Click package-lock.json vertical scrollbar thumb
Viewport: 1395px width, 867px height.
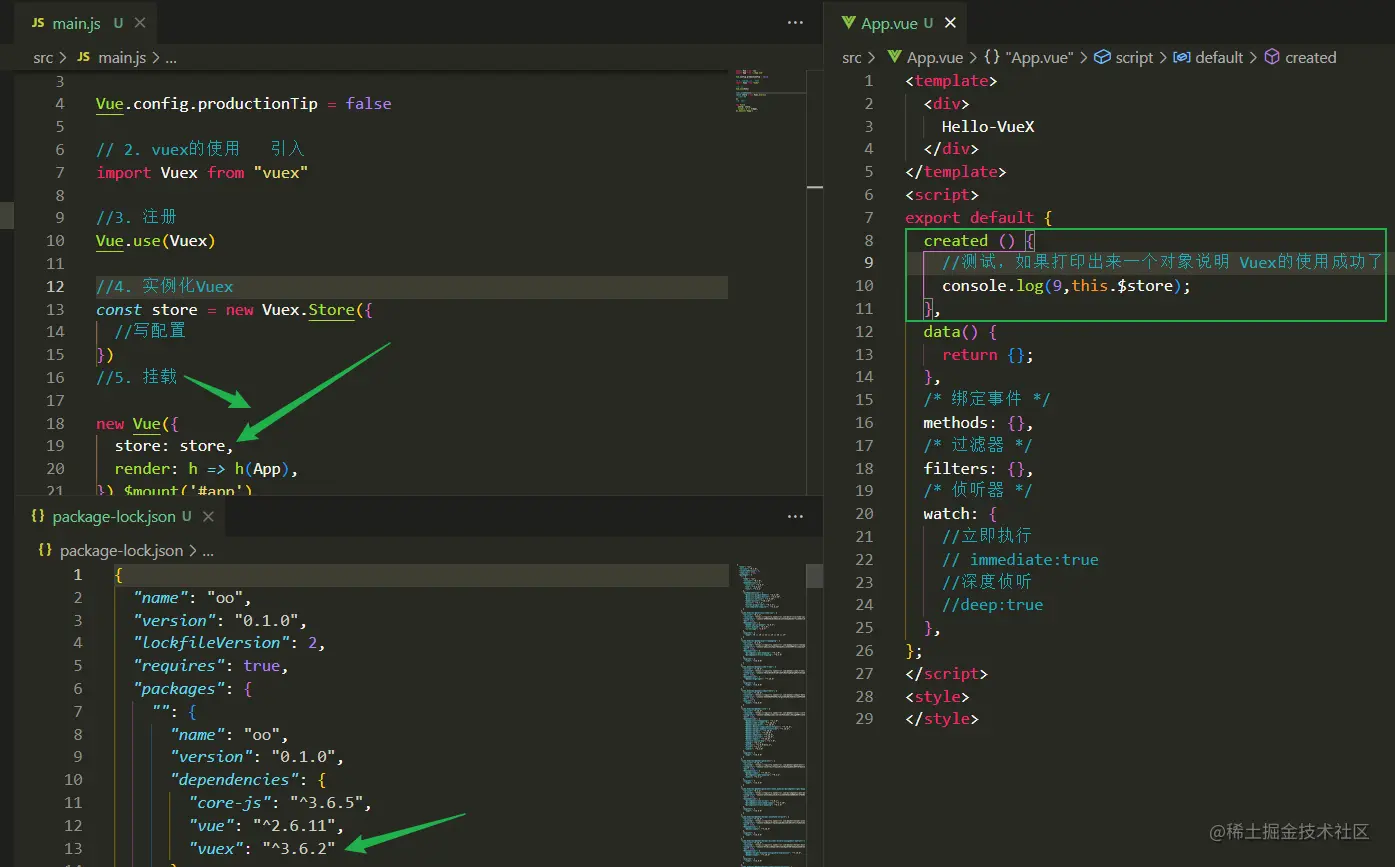click(815, 575)
